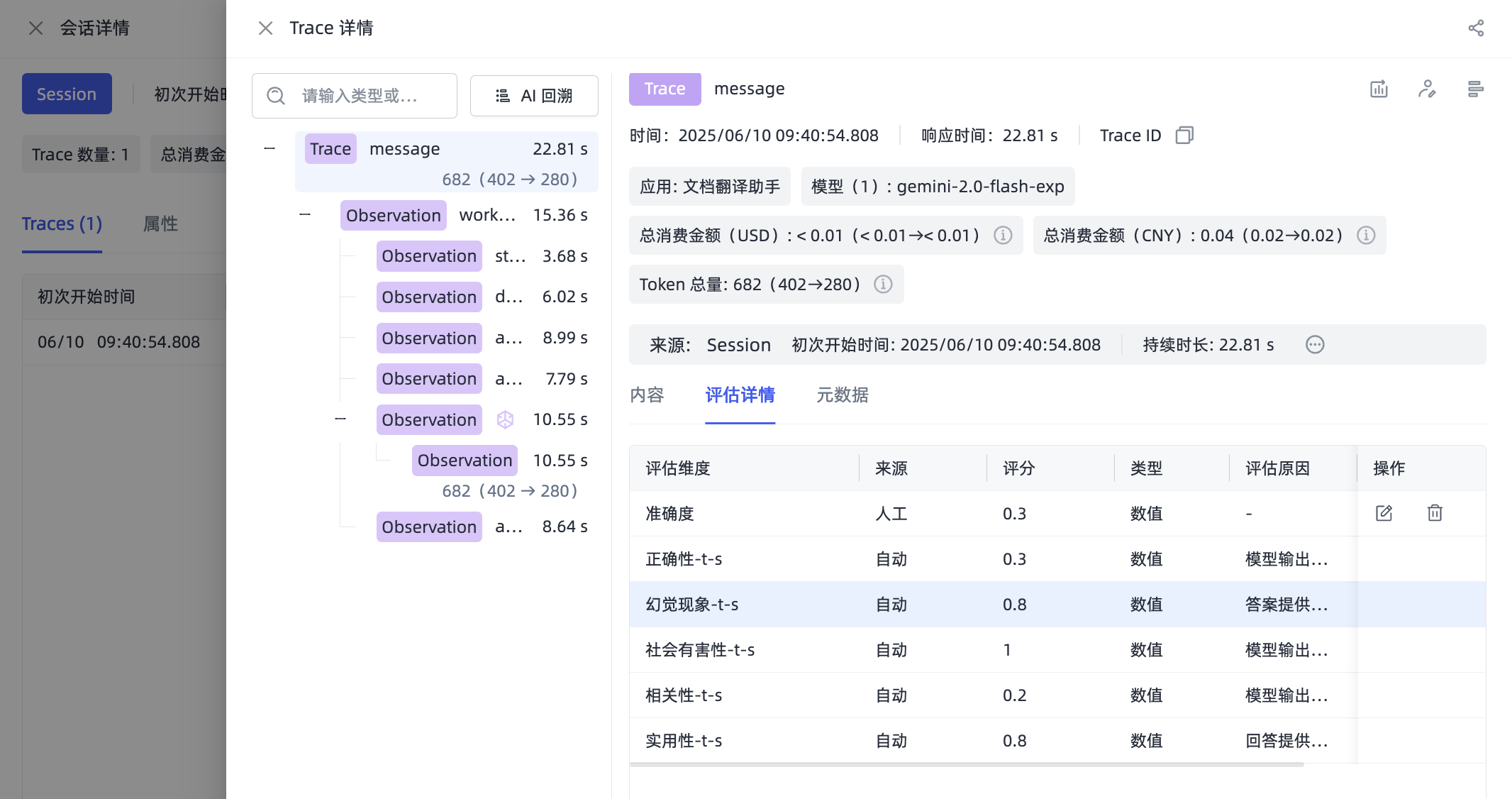This screenshot has height=799, width=1512.
Task: Switch to the 内容 tab
Action: click(x=647, y=395)
